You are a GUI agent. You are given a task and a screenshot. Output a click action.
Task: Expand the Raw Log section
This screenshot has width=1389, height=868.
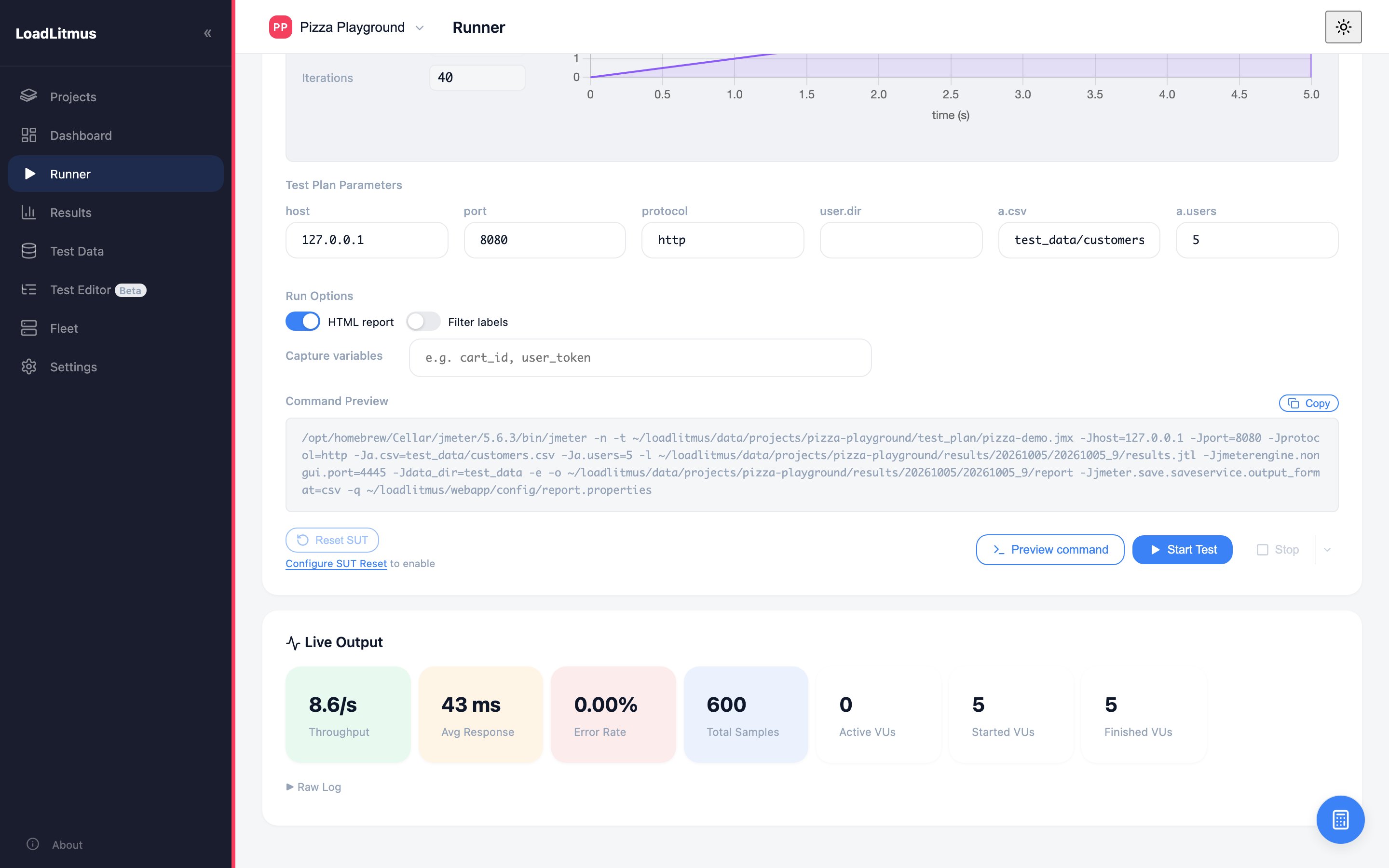tap(313, 787)
